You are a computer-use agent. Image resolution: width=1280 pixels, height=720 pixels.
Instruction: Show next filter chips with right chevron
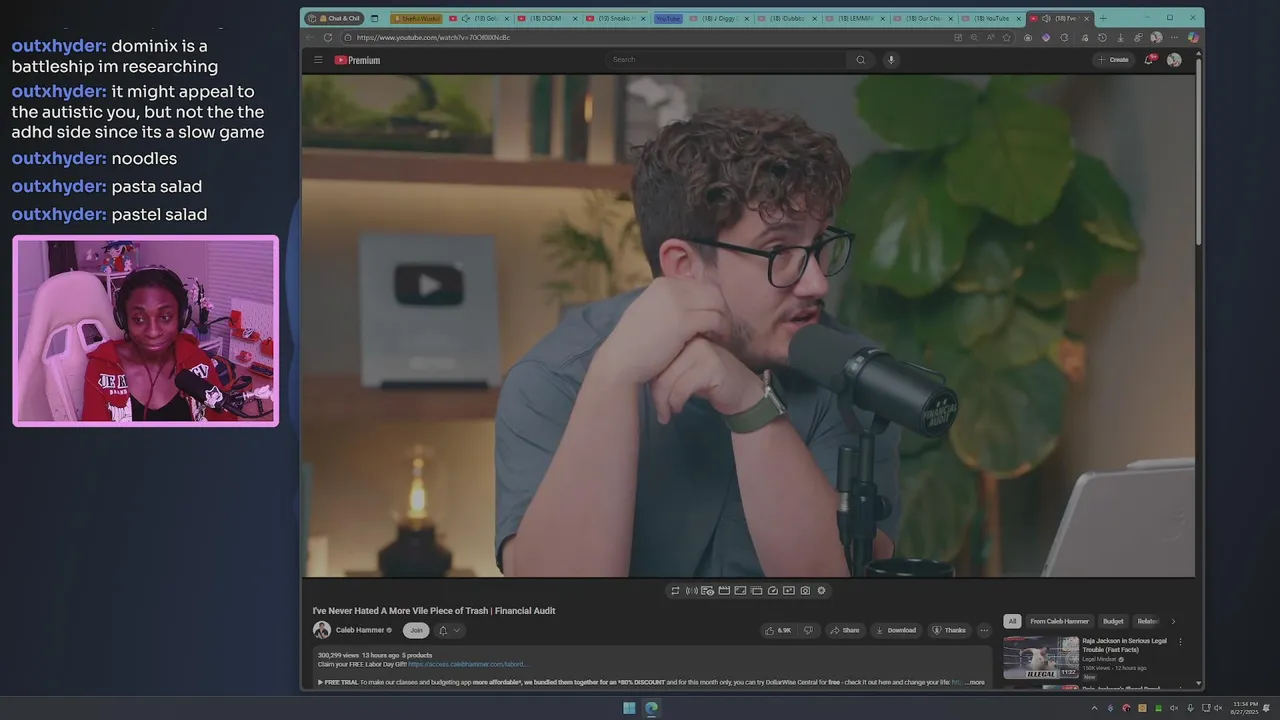point(1173,621)
